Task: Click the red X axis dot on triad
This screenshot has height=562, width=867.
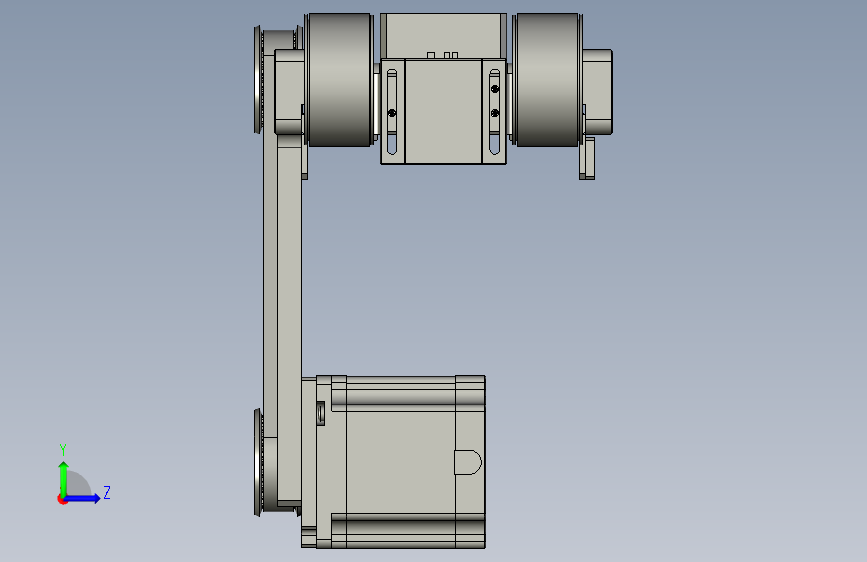Action: 61,500
